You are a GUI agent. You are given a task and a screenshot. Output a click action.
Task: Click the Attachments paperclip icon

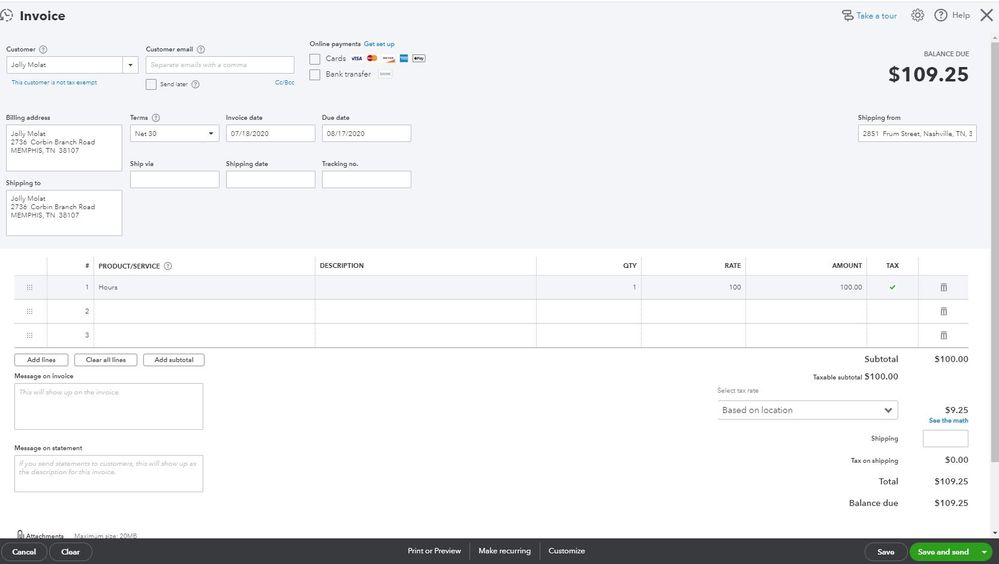20,534
